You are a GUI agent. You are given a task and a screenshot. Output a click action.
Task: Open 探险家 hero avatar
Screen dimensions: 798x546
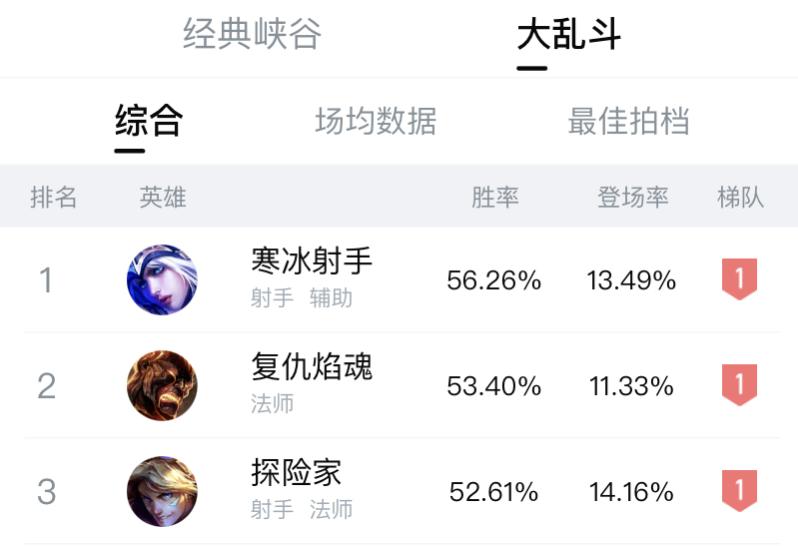[x=162, y=491]
